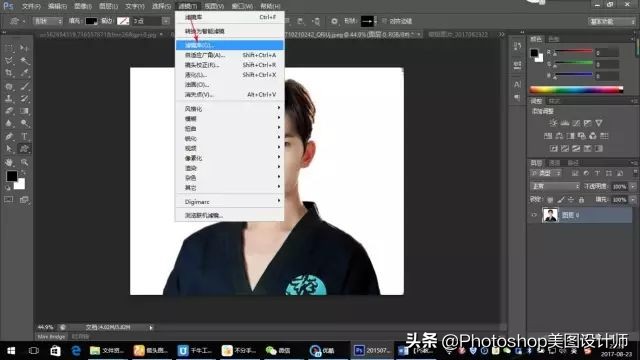Click the R value input field

[606, 53]
